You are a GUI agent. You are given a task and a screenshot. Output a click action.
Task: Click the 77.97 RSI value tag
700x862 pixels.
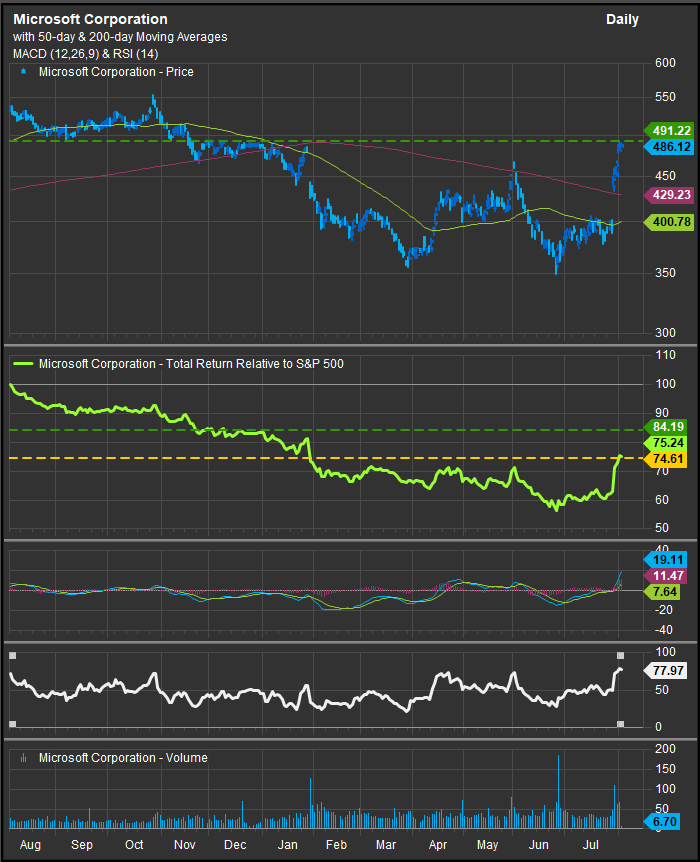[x=665, y=671]
